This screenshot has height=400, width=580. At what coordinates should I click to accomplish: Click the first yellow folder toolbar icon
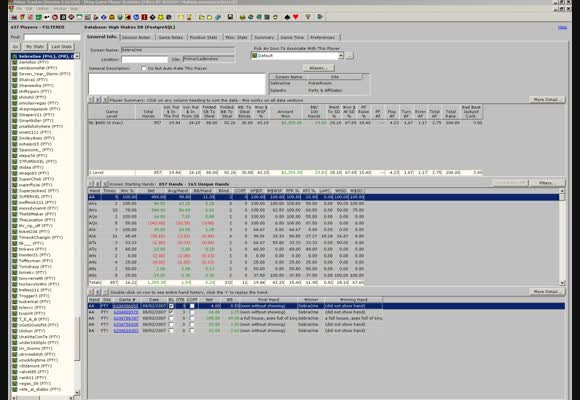click(202, 17)
